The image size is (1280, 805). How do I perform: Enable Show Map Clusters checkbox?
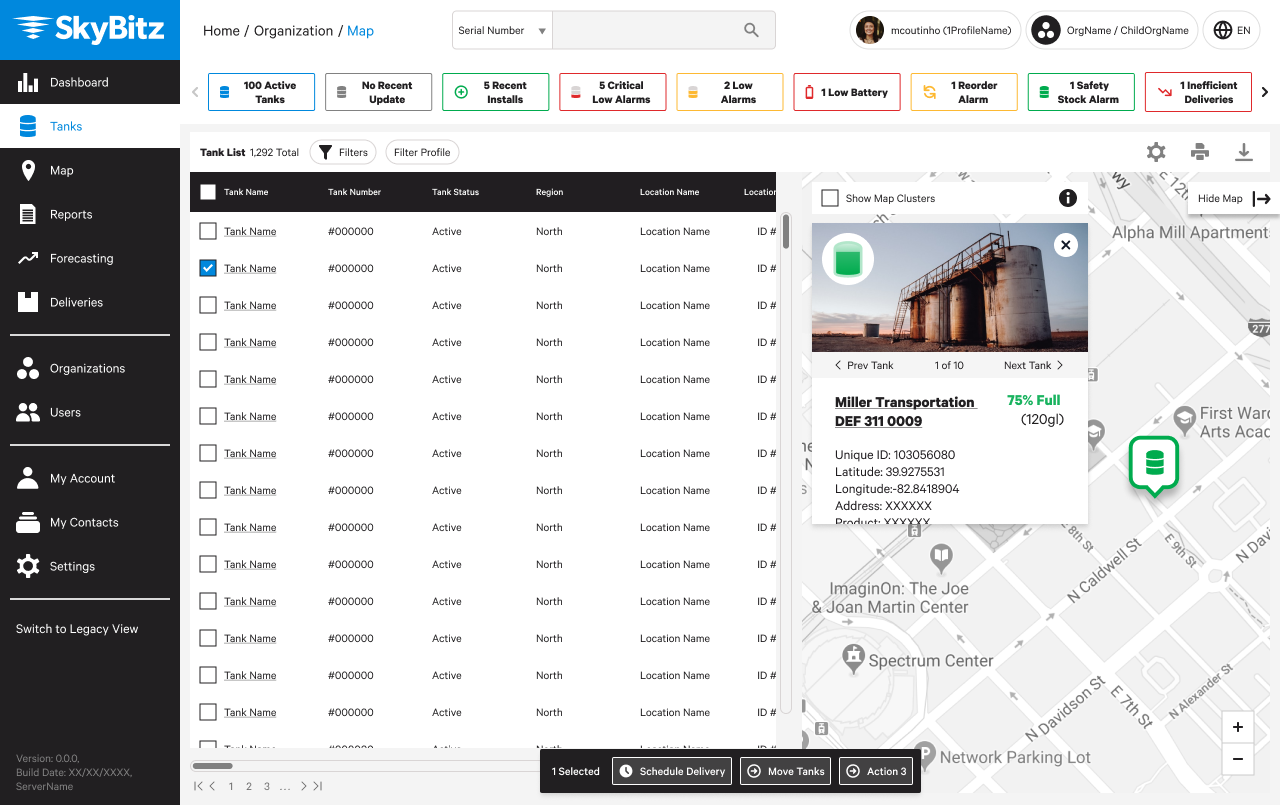(x=830, y=198)
